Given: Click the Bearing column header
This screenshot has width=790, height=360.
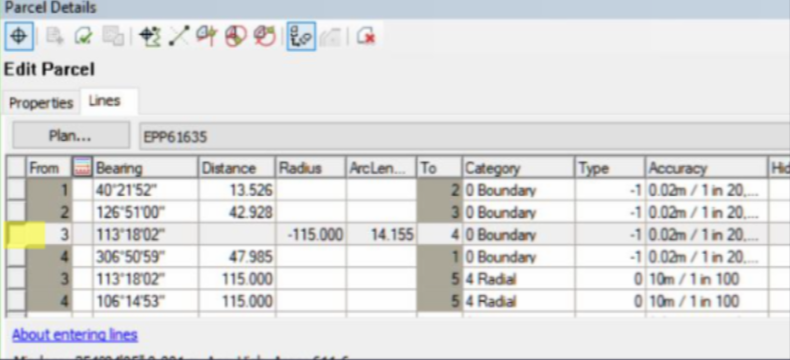Looking at the screenshot, I should pyautogui.click(x=145, y=168).
